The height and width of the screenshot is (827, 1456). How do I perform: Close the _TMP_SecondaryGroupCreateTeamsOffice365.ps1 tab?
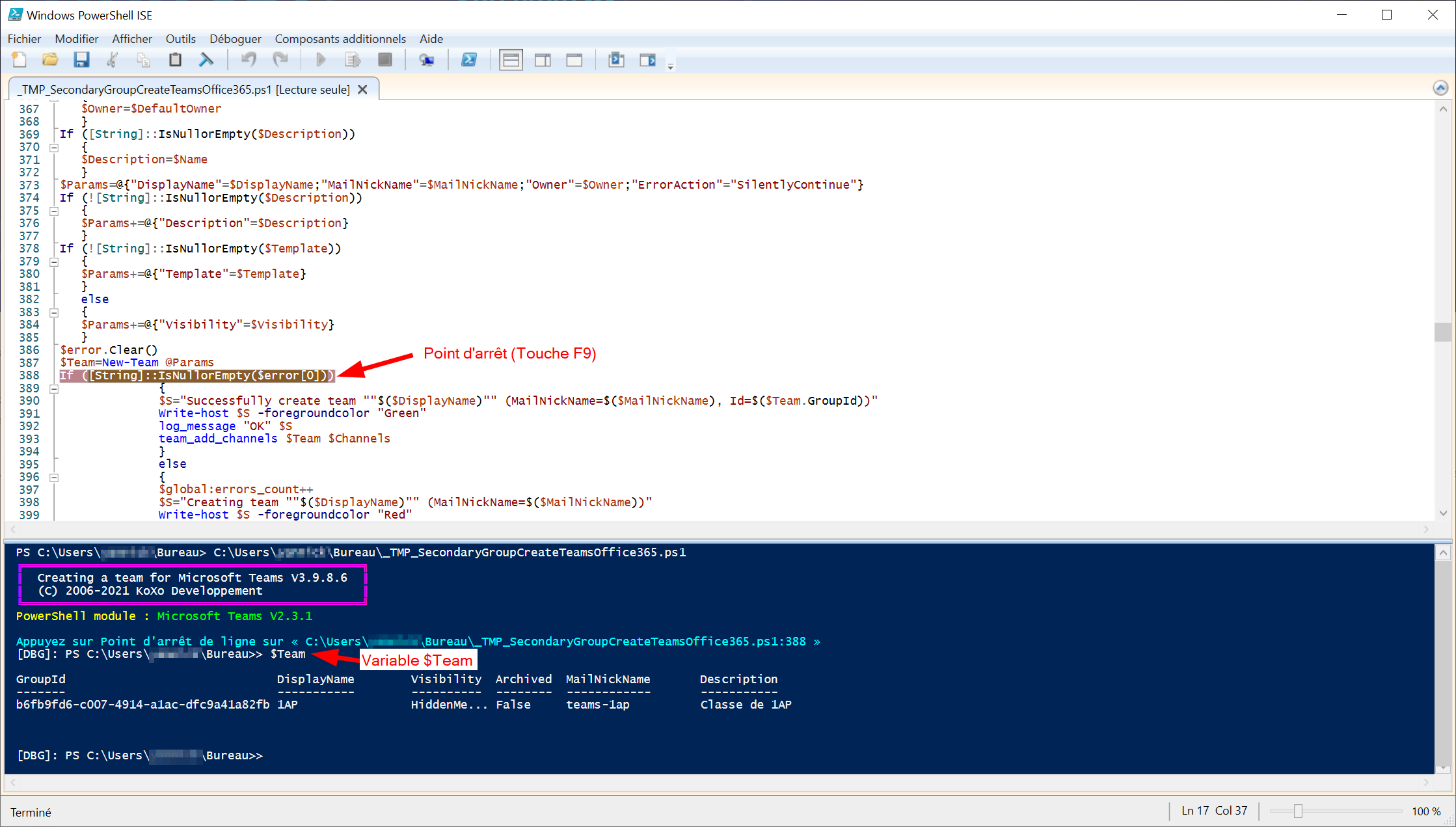[x=363, y=89]
